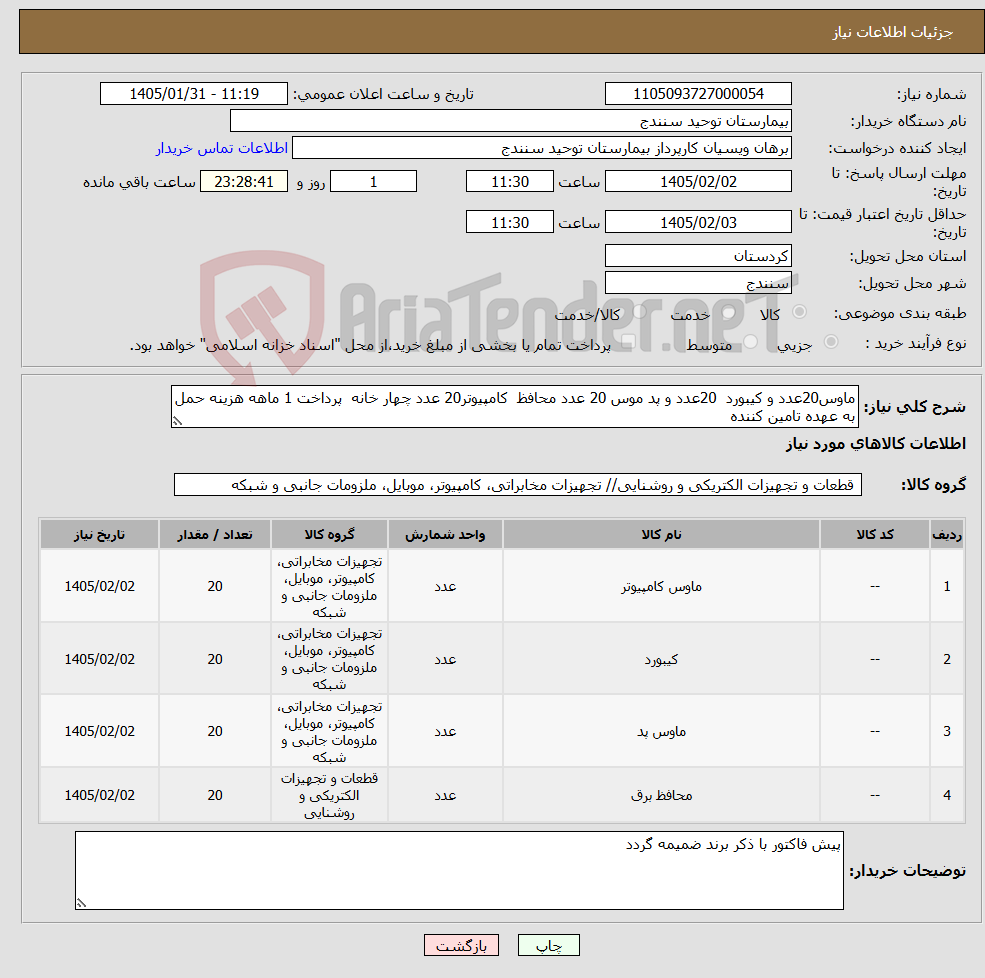Click response deadline date 1405/02/02 field
The image size is (985, 978).
pyautogui.click(x=698, y=182)
